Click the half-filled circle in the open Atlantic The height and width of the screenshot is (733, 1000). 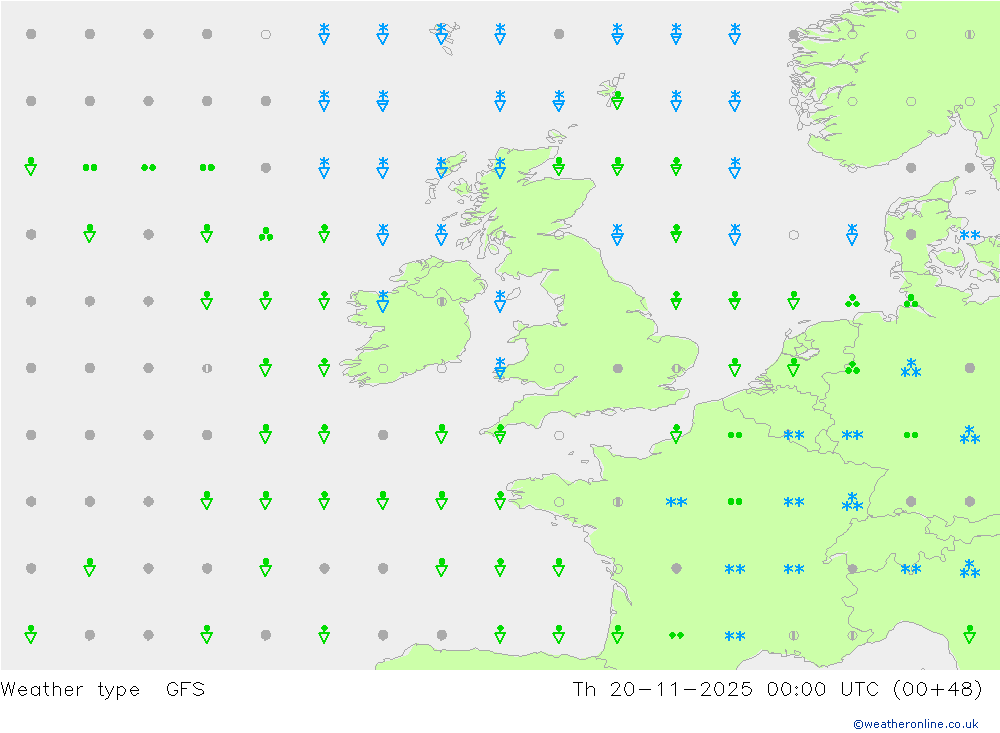point(207,368)
